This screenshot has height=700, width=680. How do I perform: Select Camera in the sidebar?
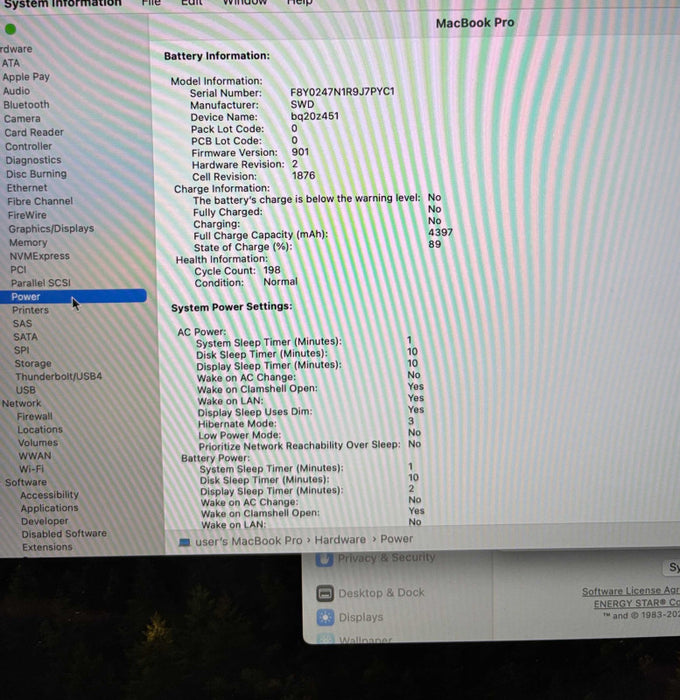pyautogui.click(x=22, y=118)
